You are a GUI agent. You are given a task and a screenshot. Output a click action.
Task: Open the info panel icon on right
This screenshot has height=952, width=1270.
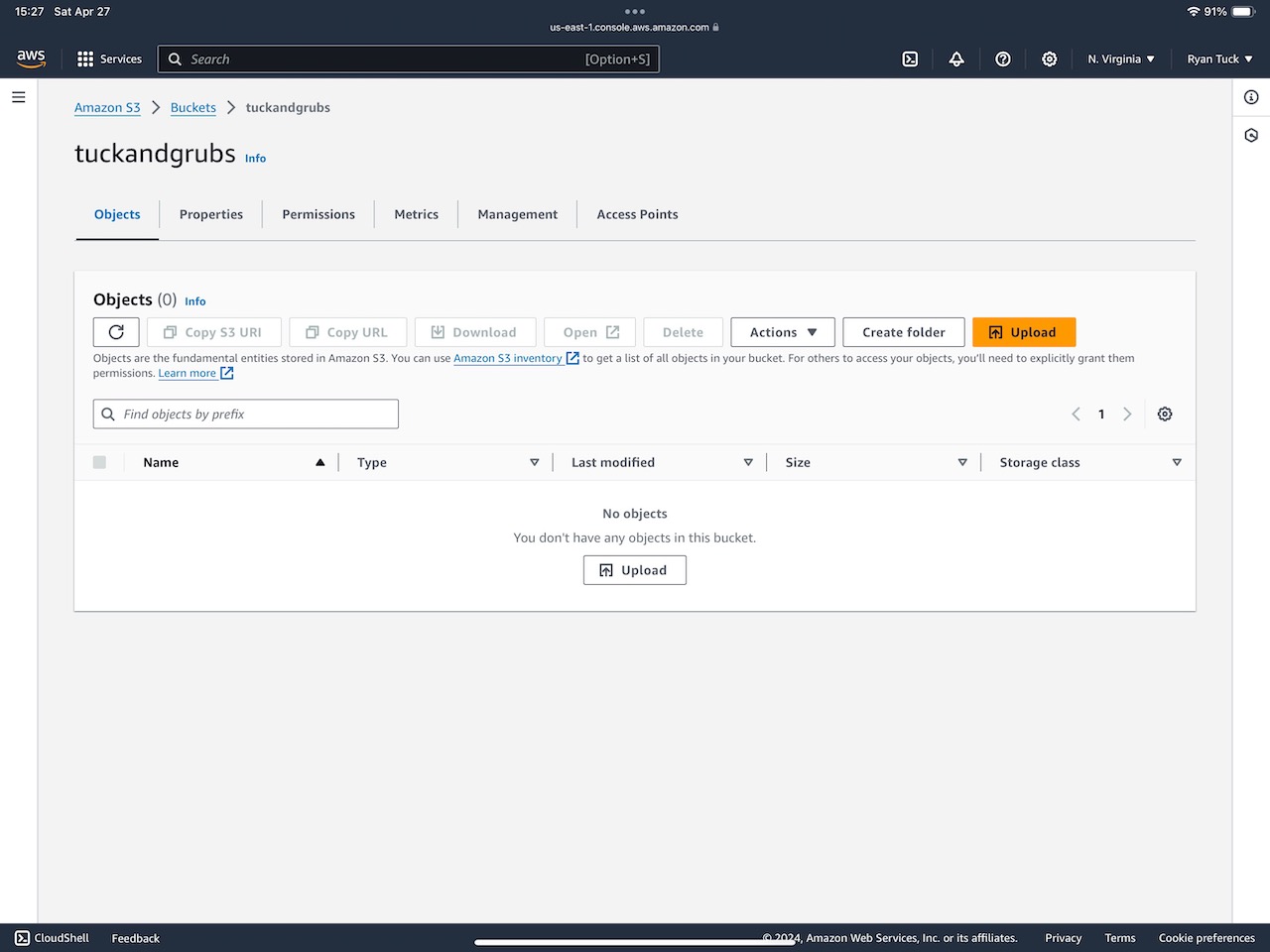[1251, 97]
